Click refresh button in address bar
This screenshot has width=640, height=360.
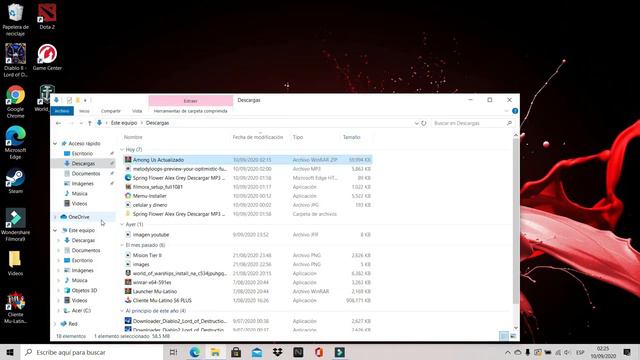[424, 123]
